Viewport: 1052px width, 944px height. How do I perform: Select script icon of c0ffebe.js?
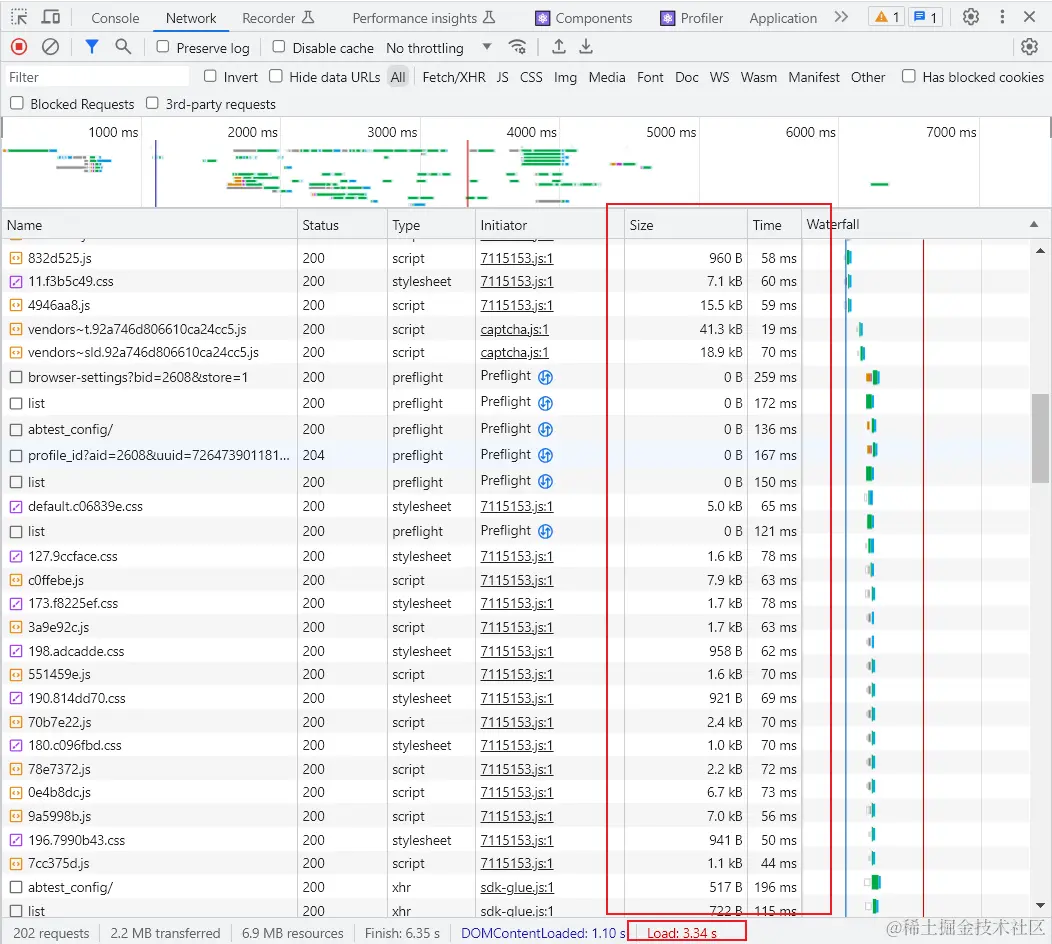tap(16, 580)
